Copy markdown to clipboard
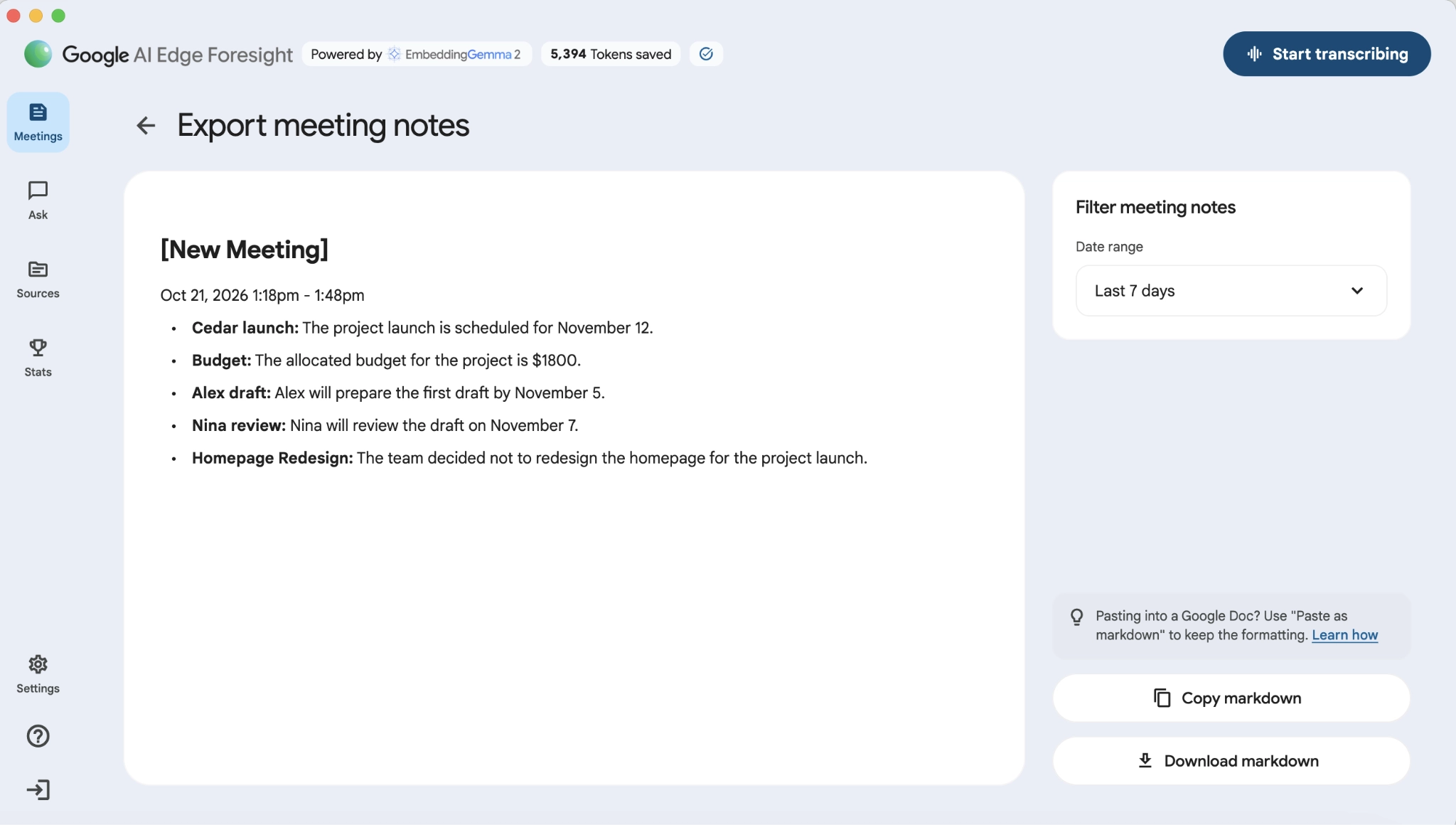 click(x=1231, y=698)
